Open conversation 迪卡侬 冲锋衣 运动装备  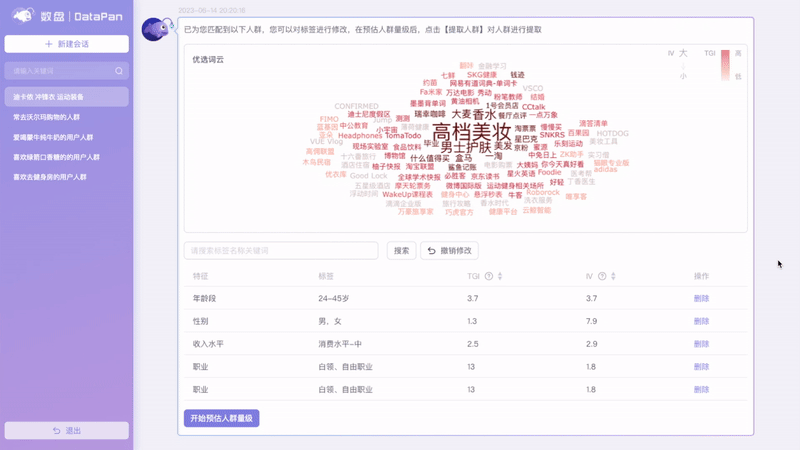[66, 96]
